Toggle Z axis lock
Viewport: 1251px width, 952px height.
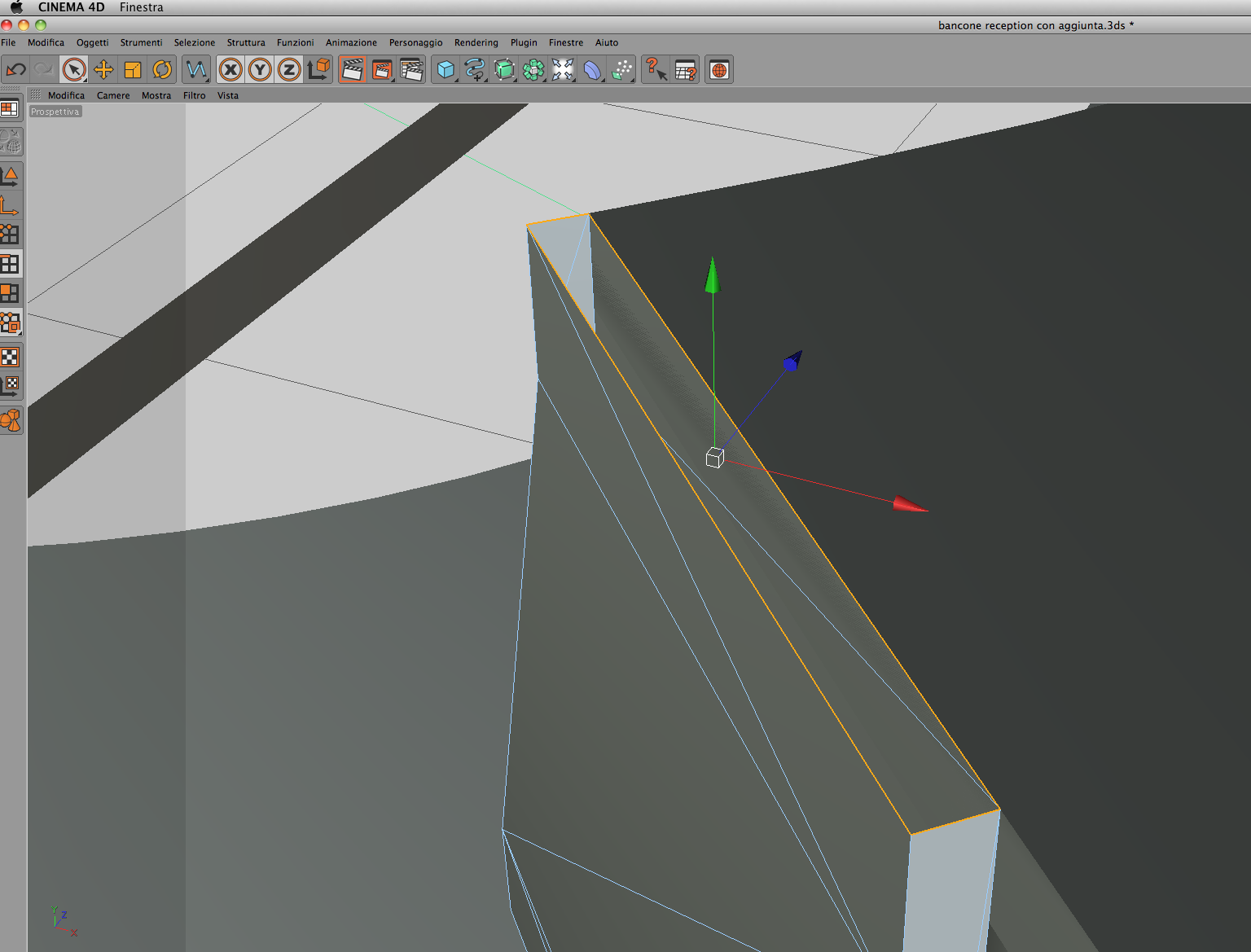tap(289, 70)
